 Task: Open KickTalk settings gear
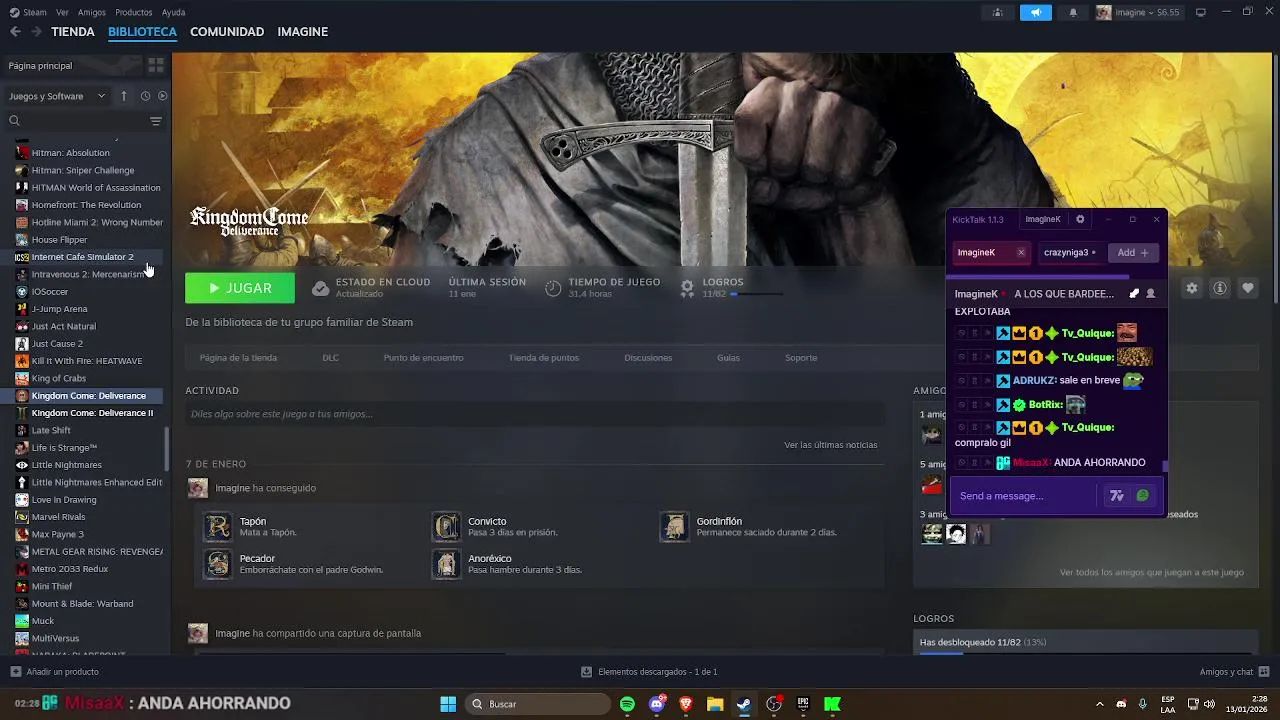1080,219
